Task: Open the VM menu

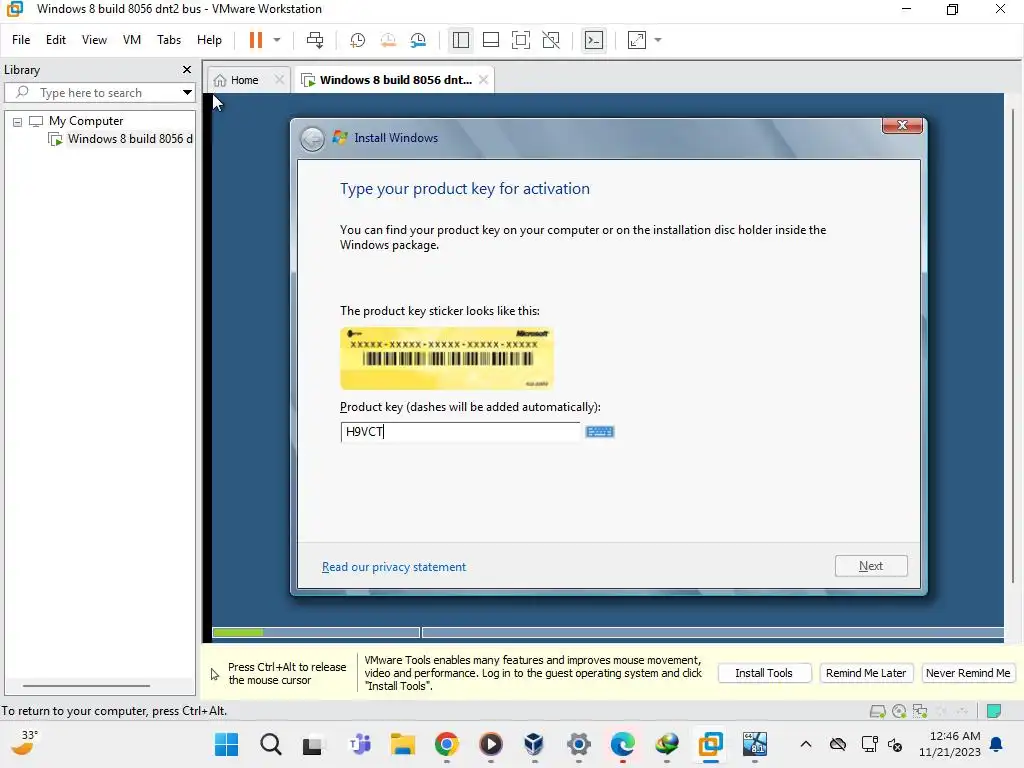Action: 132,40
